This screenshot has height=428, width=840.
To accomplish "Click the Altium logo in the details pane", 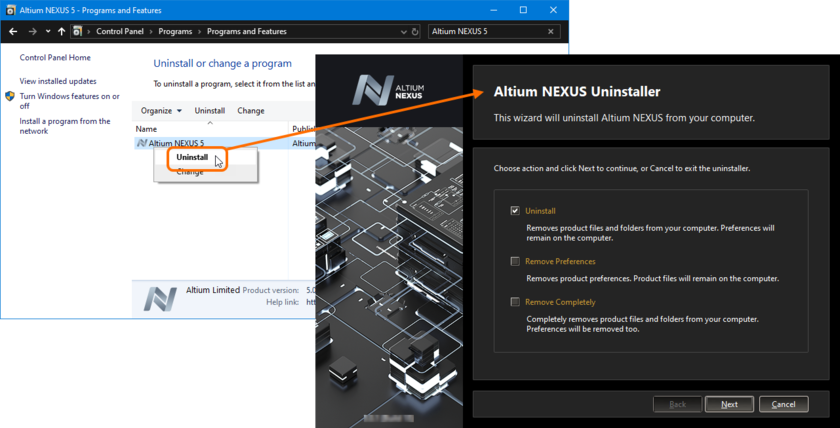I will [x=160, y=299].
